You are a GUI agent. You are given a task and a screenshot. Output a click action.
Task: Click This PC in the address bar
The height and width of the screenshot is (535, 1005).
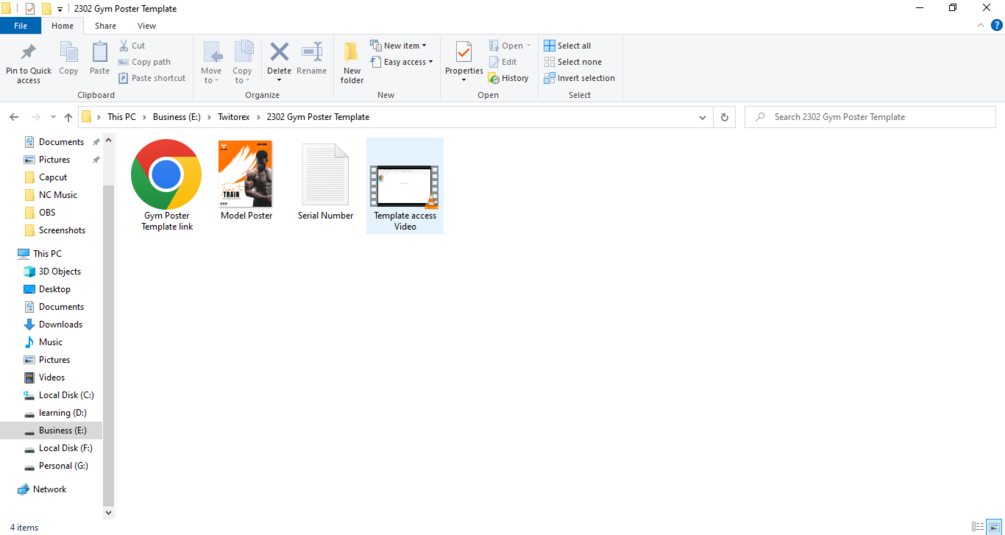[x=122, y=117]
